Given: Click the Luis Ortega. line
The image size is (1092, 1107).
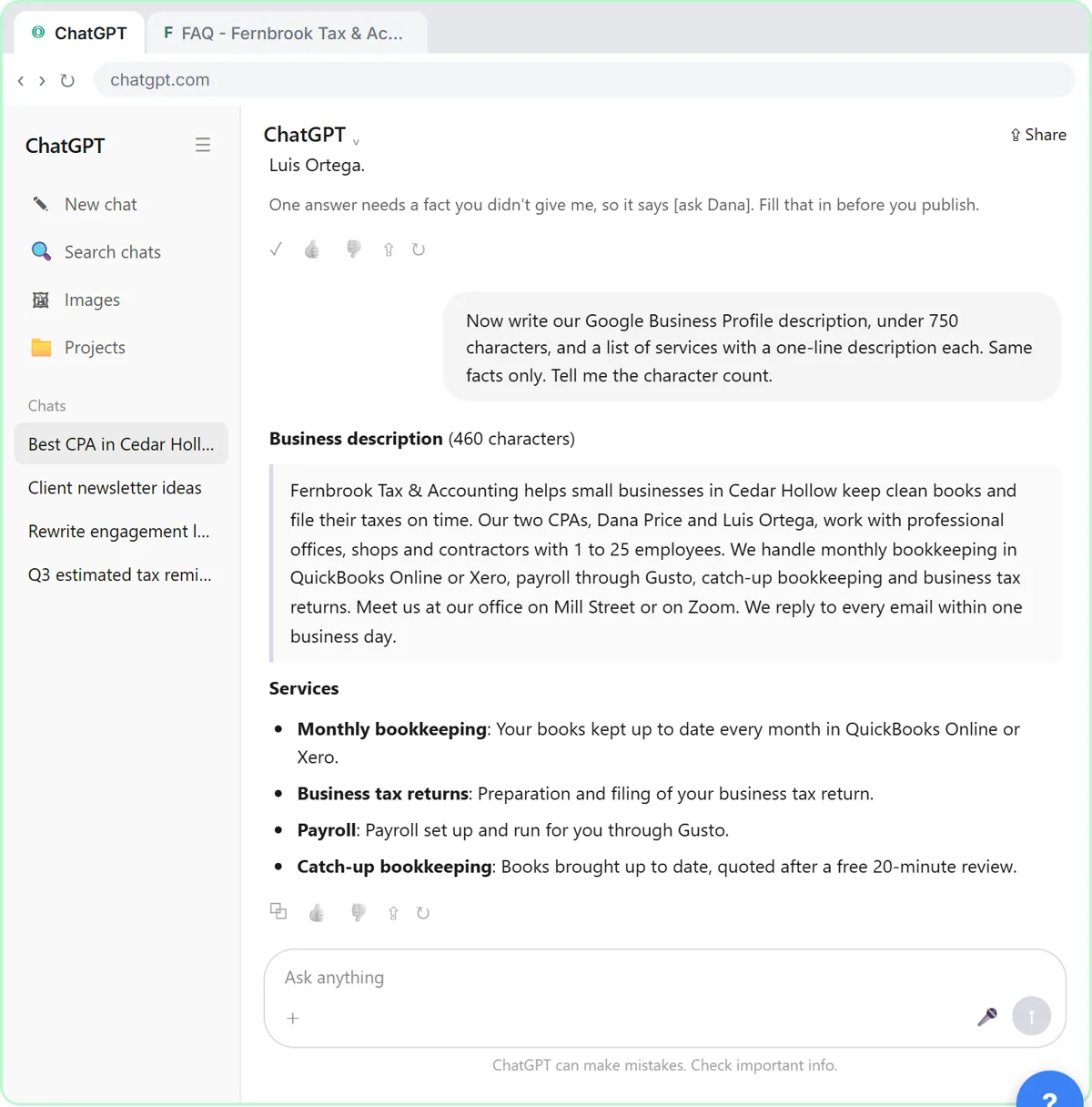Looking at the screenshot, I should point(317,165).
